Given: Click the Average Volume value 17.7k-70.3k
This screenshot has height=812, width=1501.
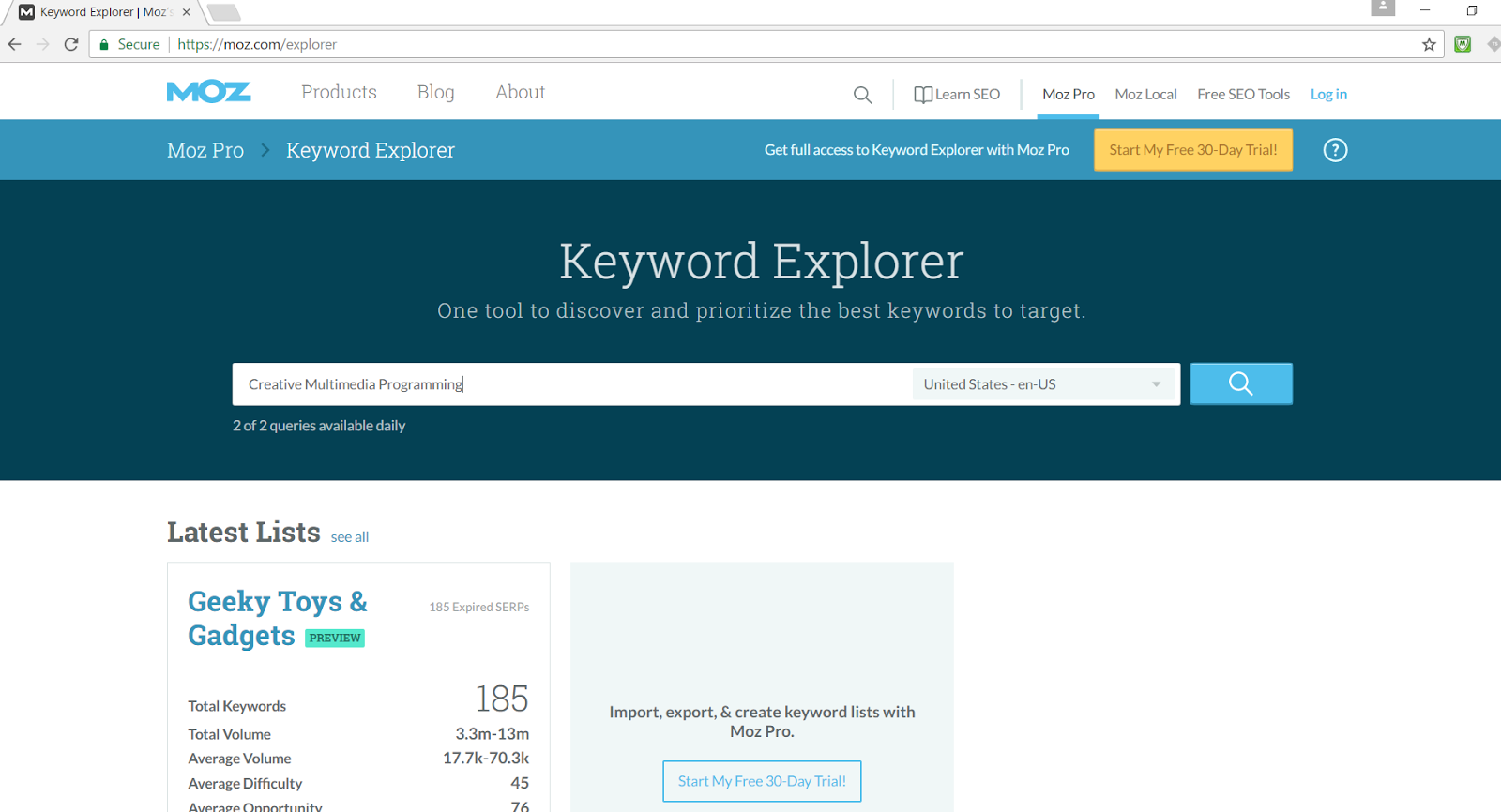Looking at the screenshot, I should tap(486, 758).
